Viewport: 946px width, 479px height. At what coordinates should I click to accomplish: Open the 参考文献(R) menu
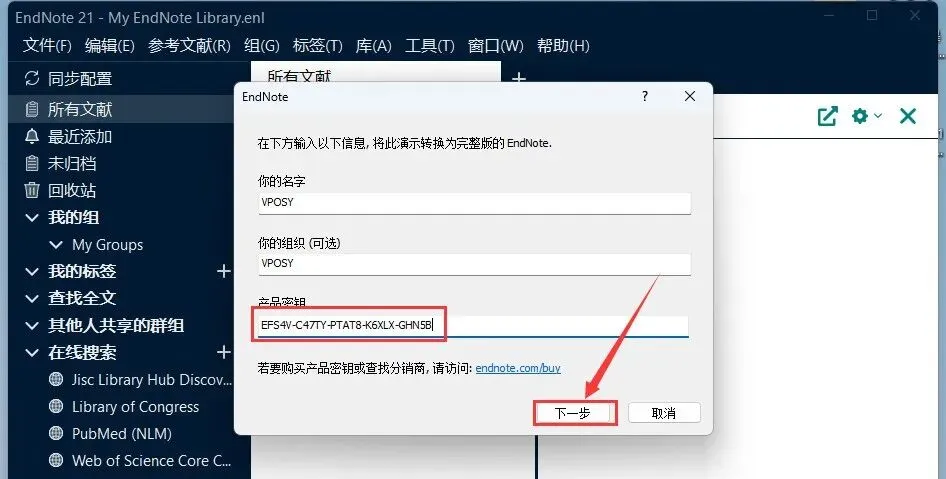coord(189,46)
